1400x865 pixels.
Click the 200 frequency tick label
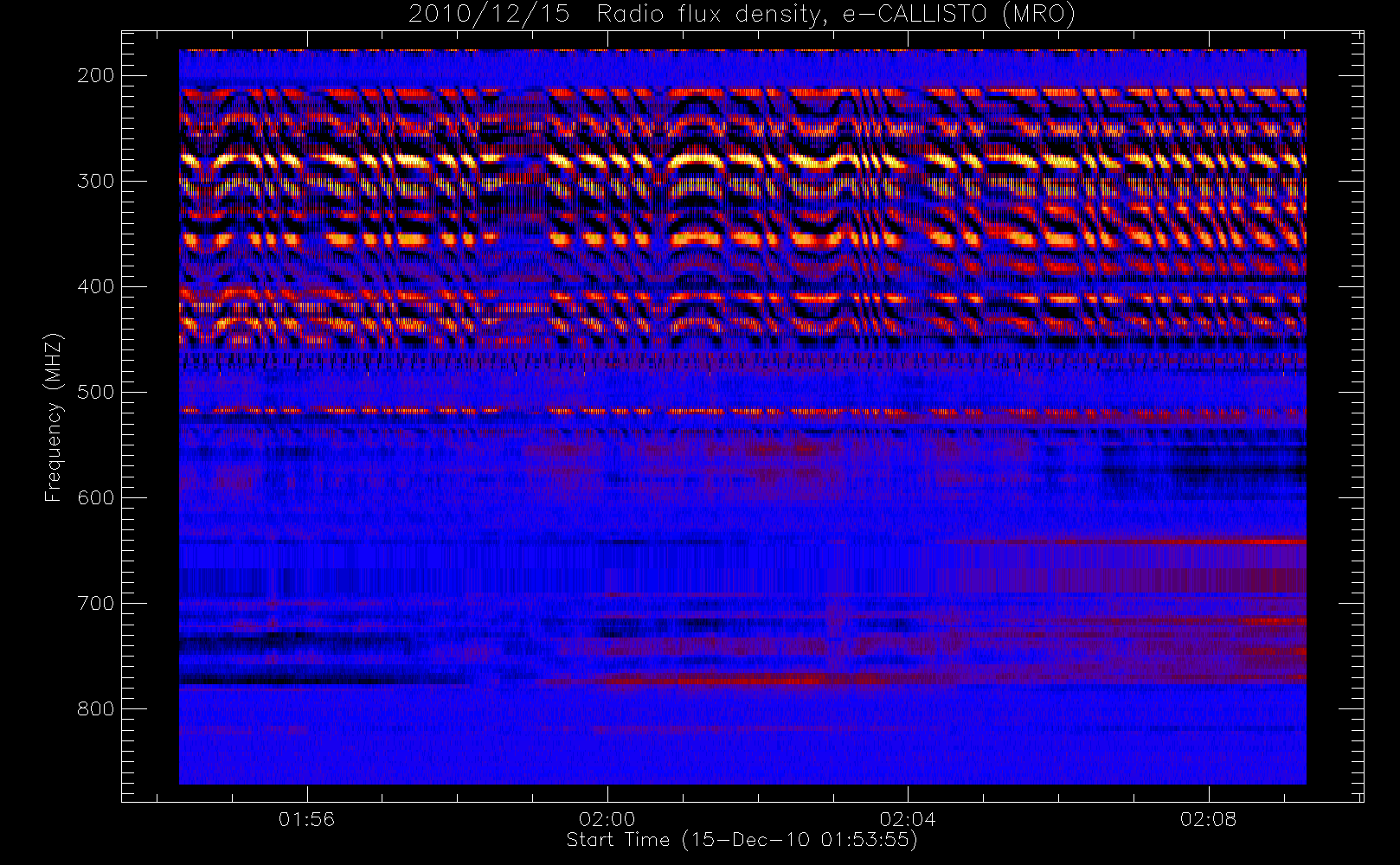tap(95, 75)
